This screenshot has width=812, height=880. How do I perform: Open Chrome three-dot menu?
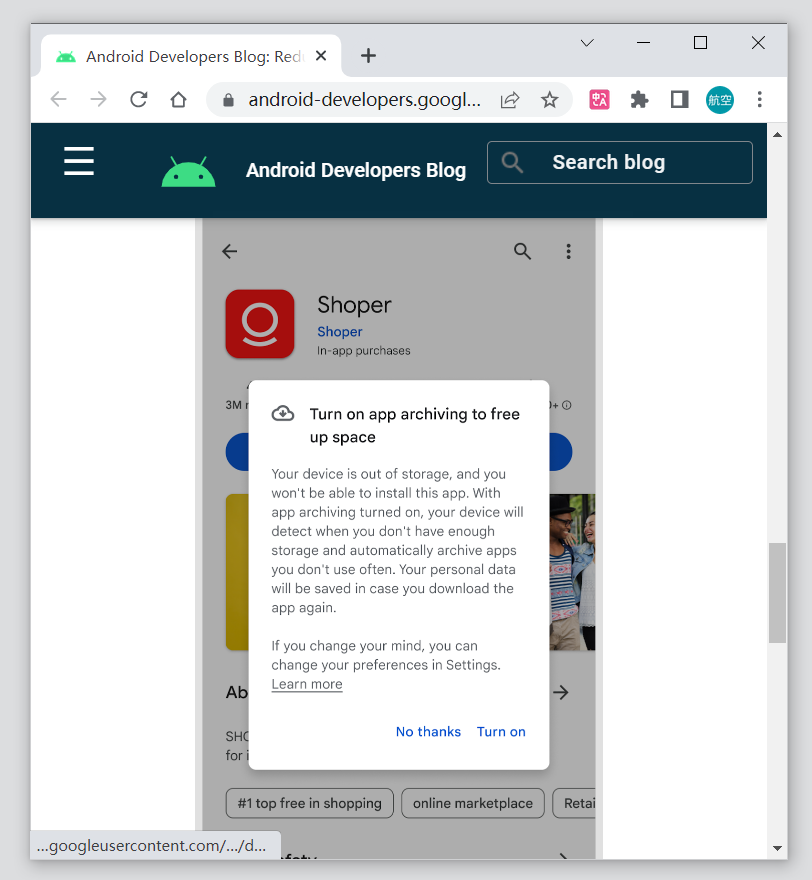[759, 100]
